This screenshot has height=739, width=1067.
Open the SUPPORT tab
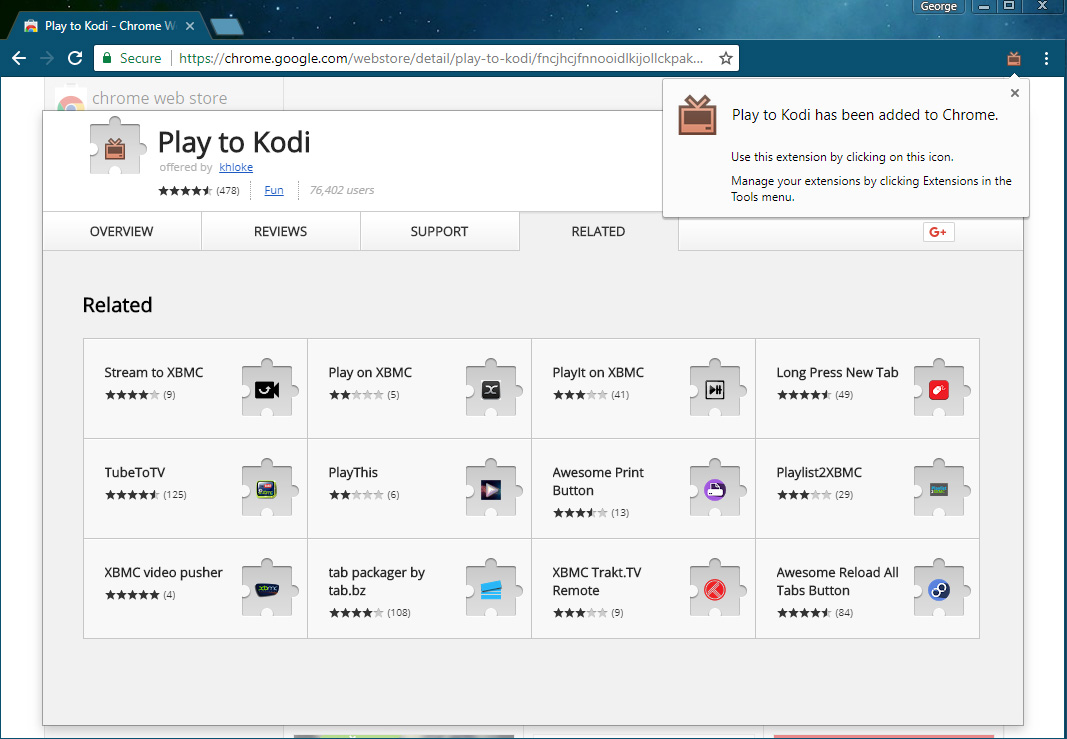pyautogui.click(x=439, y=231)
